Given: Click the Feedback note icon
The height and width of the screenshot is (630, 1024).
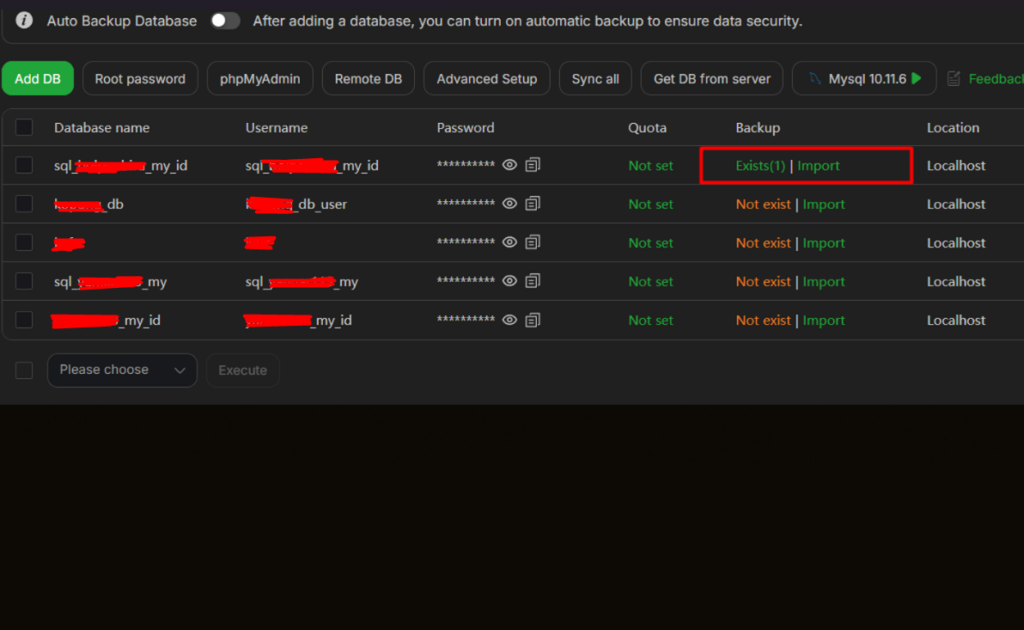Looking at the screenshot, I should tap(953, 79).
